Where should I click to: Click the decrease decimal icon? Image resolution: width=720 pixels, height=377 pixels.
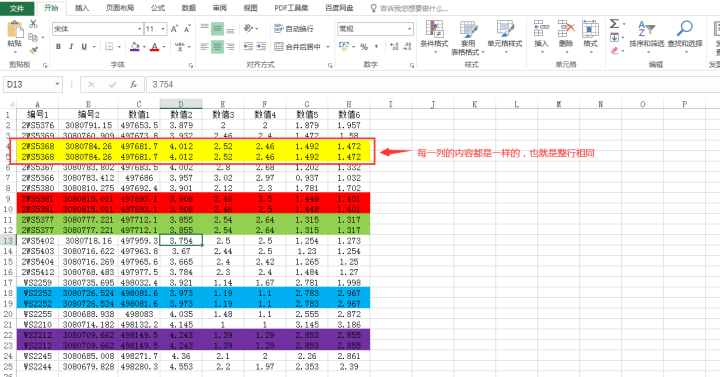click(407, 47)
